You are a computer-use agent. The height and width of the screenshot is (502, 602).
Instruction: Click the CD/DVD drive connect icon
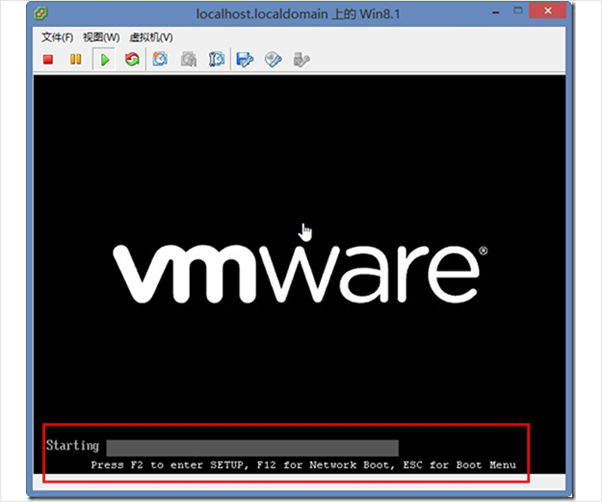(273, 59)
